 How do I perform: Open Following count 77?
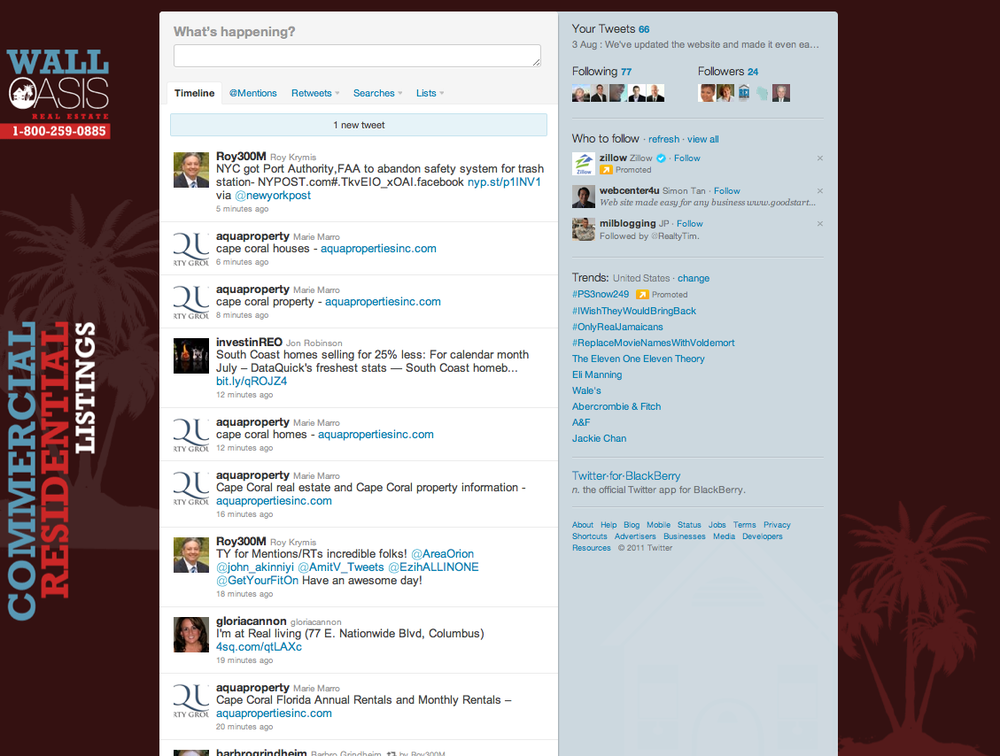pyautogui.click(x=626, y=71)
